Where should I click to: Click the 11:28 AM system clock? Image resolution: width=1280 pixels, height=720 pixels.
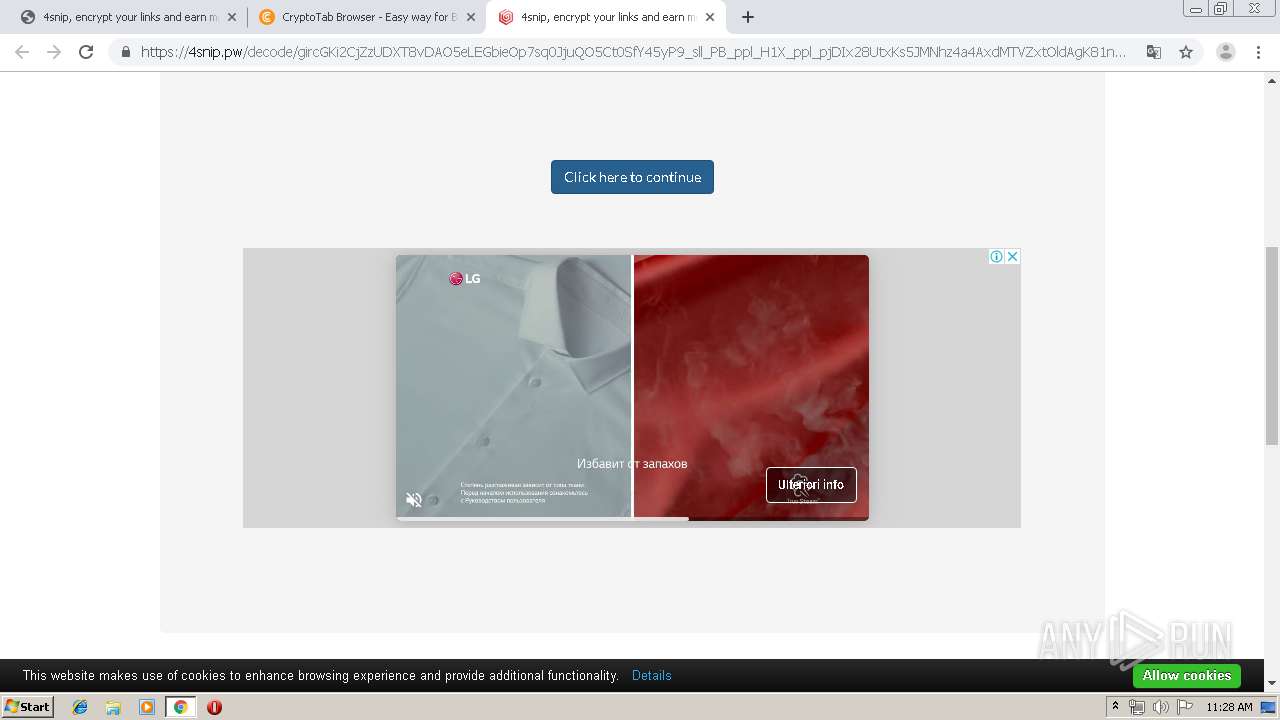point(1229,707)
